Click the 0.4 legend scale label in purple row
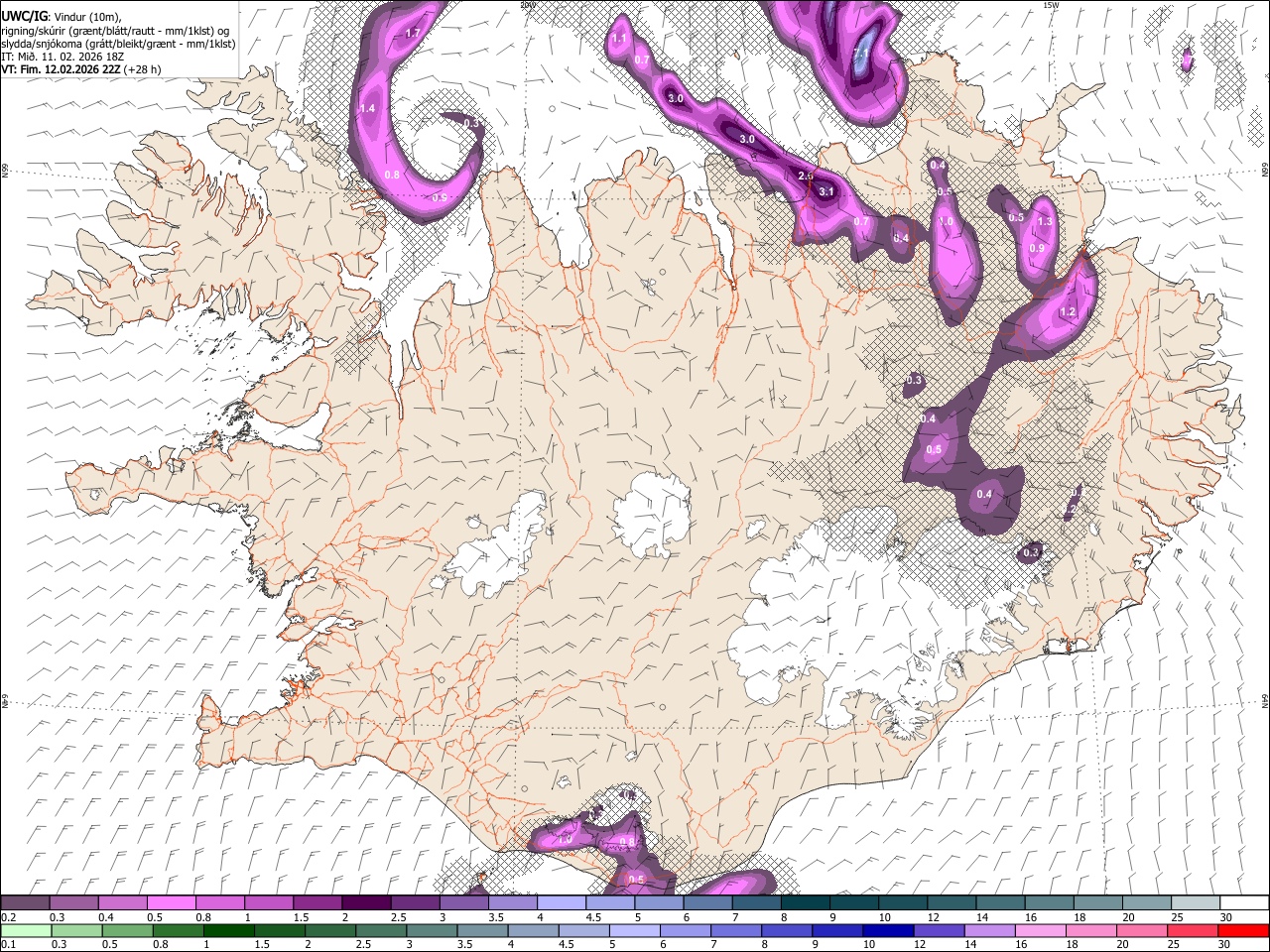This screenshot has height=952, width=1270. pos(105,917)
